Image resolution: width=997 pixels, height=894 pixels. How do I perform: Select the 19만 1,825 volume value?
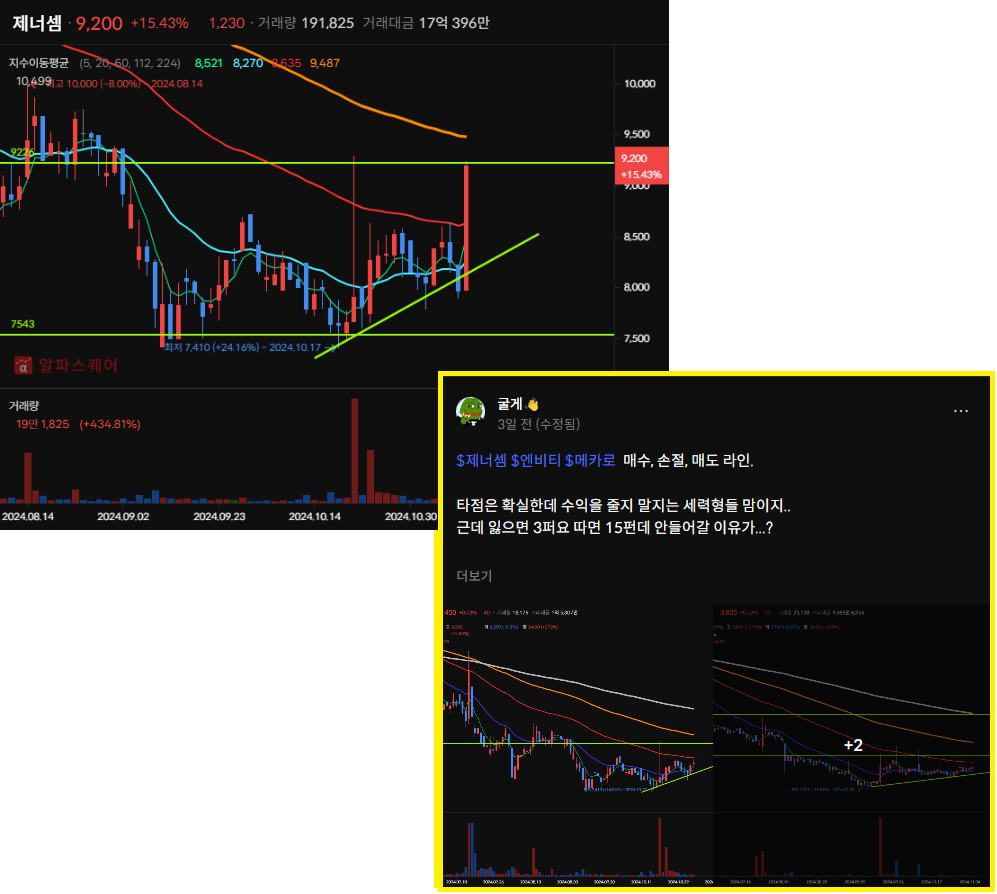click(43, 424)
